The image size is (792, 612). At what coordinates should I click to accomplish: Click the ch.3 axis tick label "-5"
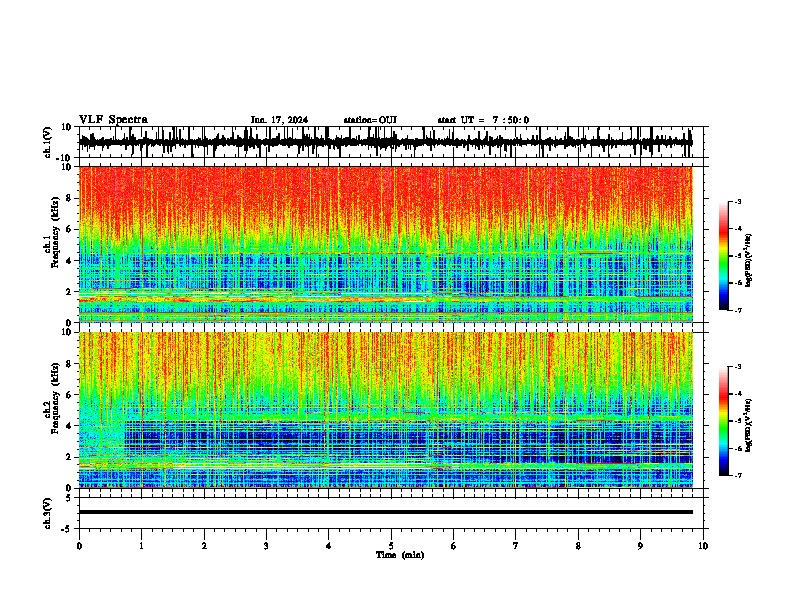tap(67, 529)
